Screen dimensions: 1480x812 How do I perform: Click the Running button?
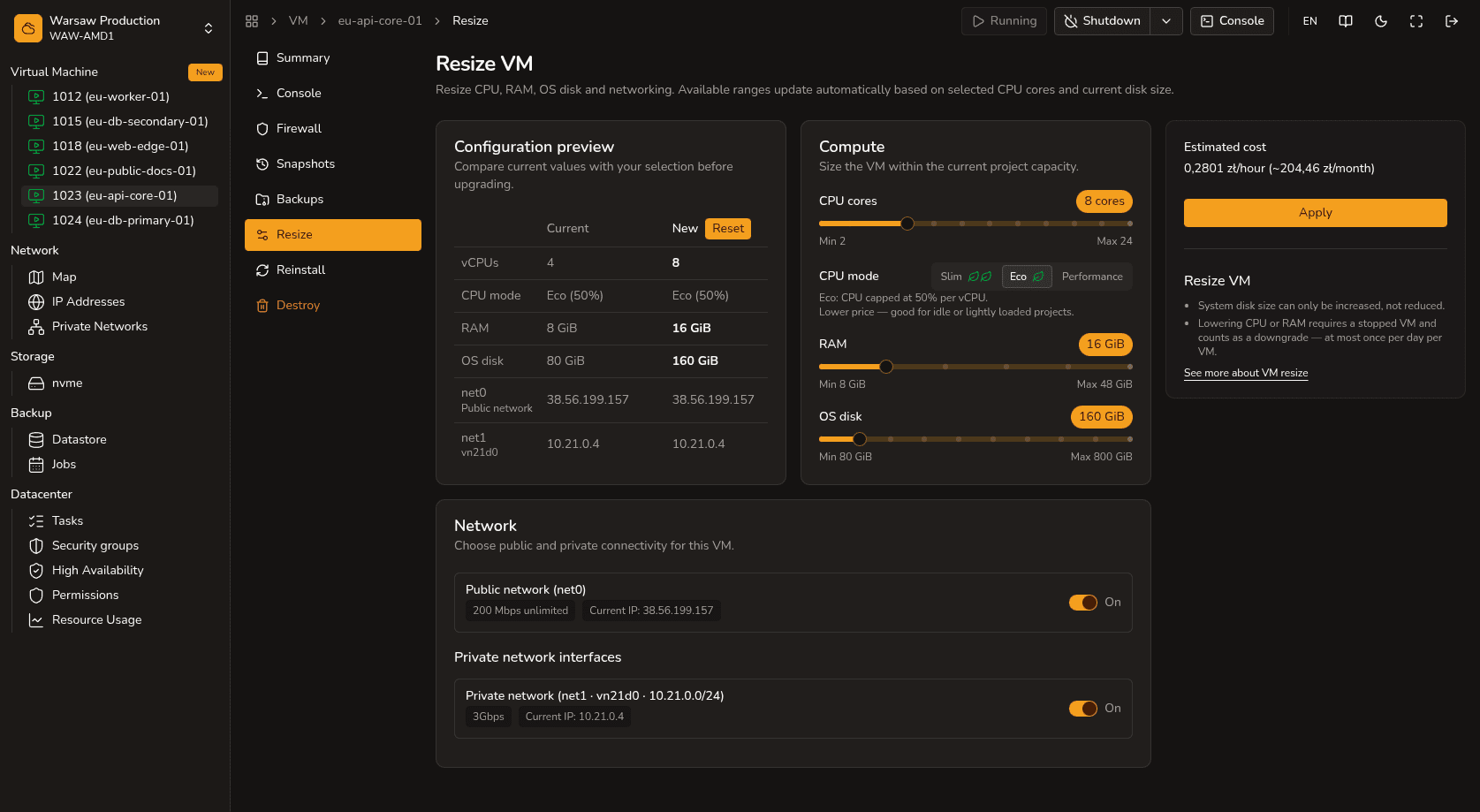(x=1005, y=21)
